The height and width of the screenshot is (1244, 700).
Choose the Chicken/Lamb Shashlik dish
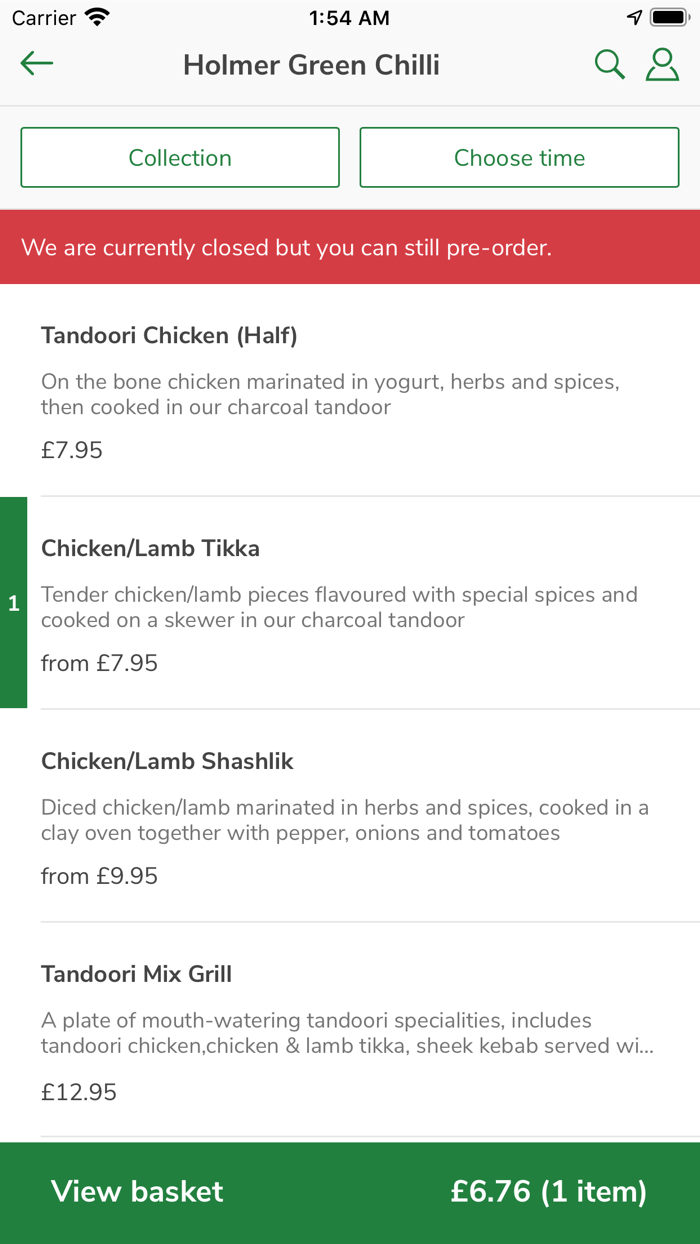167,762
